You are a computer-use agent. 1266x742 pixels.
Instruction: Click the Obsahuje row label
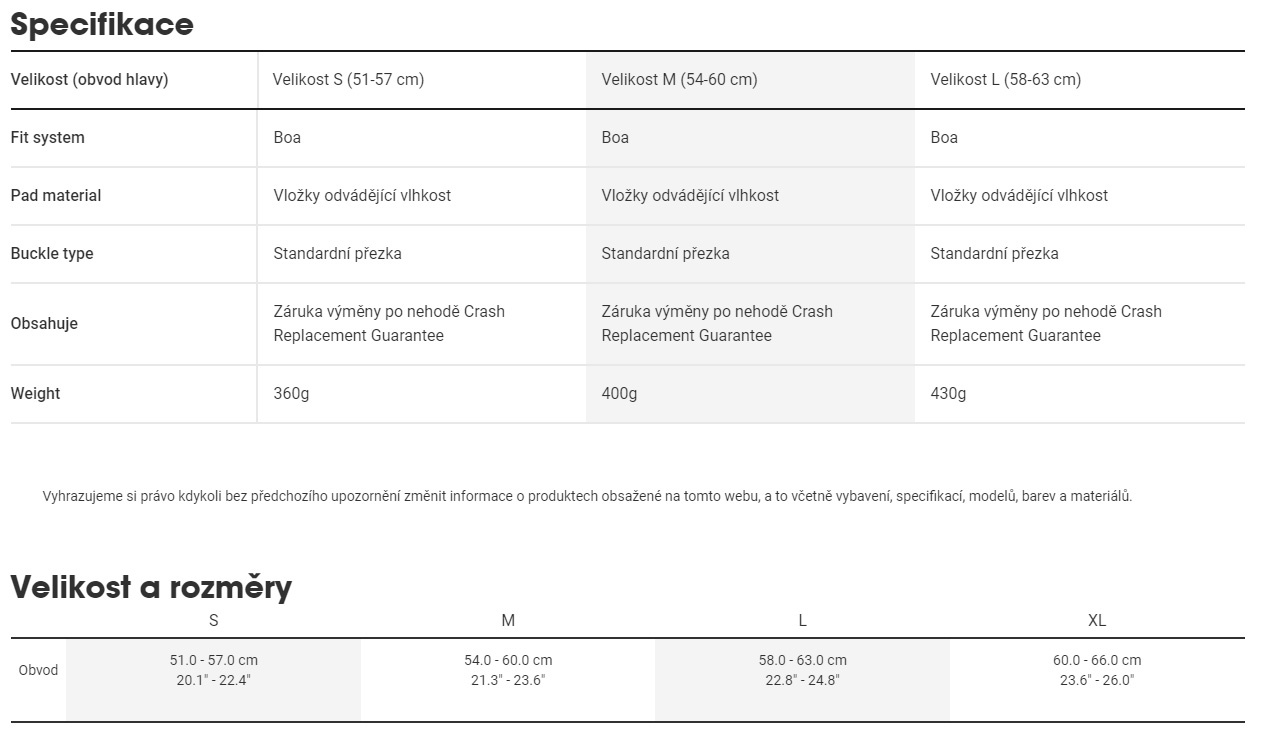44,324
